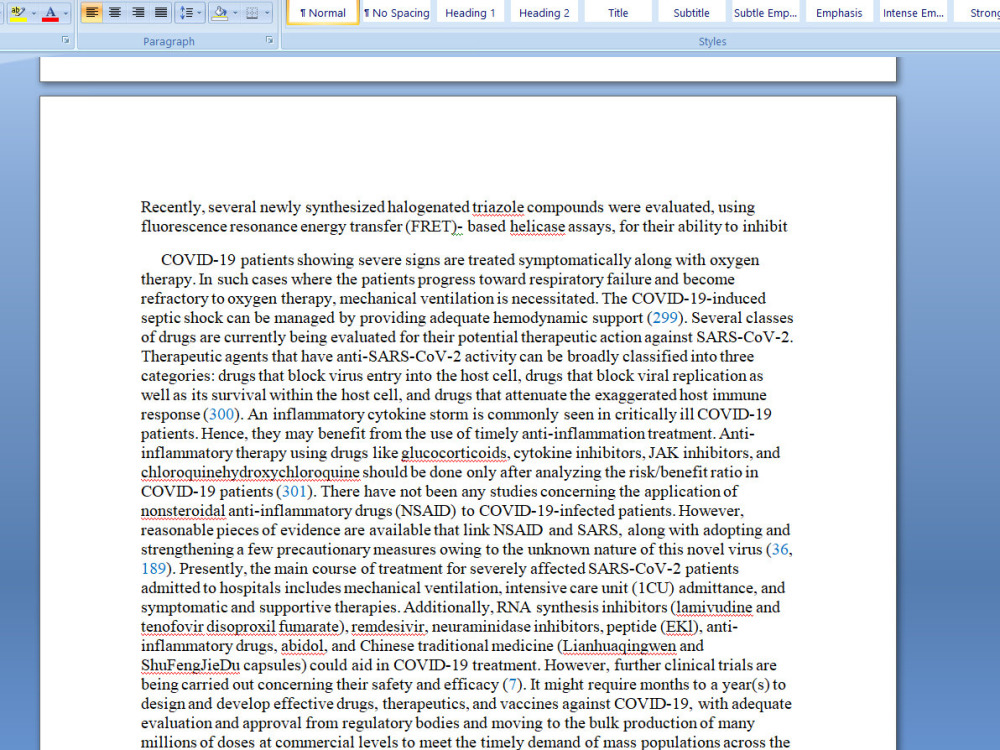Image resolution: width=1000 pixels, height=750 pixels.
Task: Click the underlined word "abidol"
Action: click(302, 646)
